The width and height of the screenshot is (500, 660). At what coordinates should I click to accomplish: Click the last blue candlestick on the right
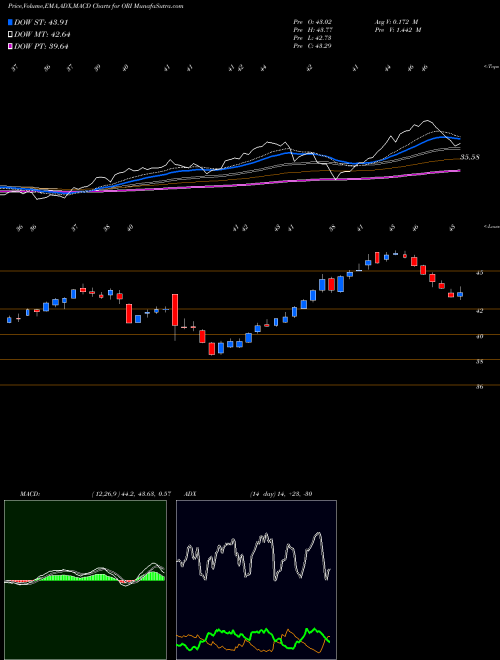point(460,294)
